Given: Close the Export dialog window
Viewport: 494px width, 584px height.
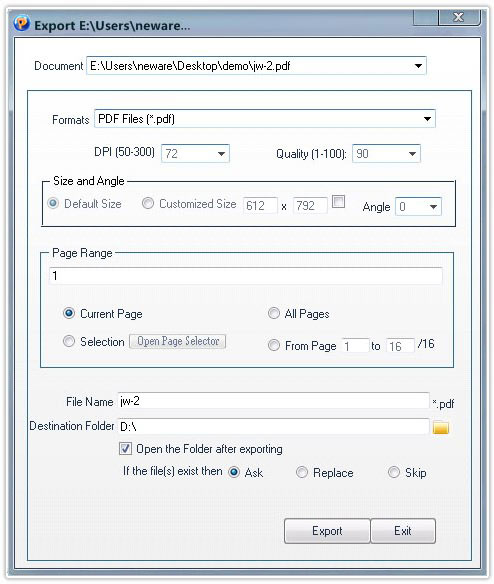Looking at the screenshot, I should [459, 17].
